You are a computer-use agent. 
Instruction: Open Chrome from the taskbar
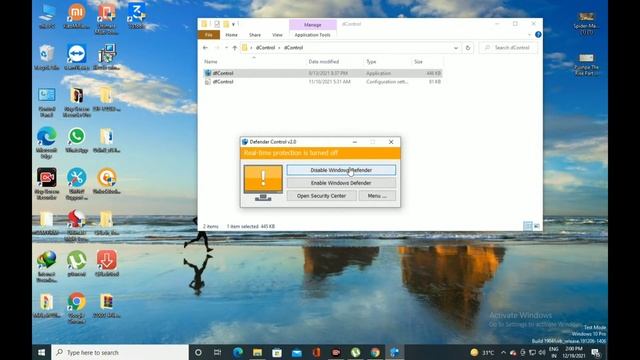[x=375, y=352]
